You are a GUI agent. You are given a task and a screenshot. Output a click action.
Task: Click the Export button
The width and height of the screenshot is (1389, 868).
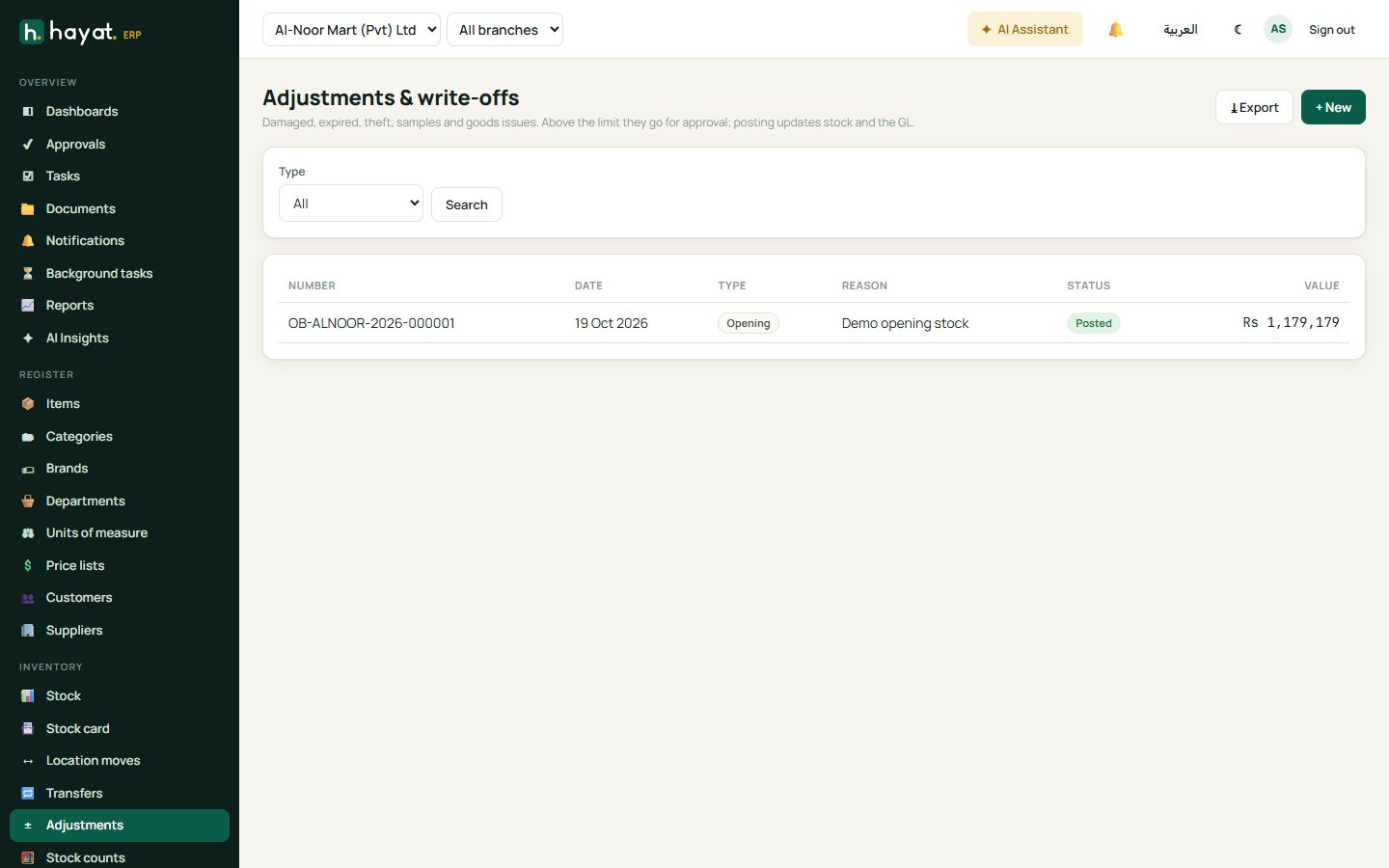pyautogui.click(x=1254, y=107)
